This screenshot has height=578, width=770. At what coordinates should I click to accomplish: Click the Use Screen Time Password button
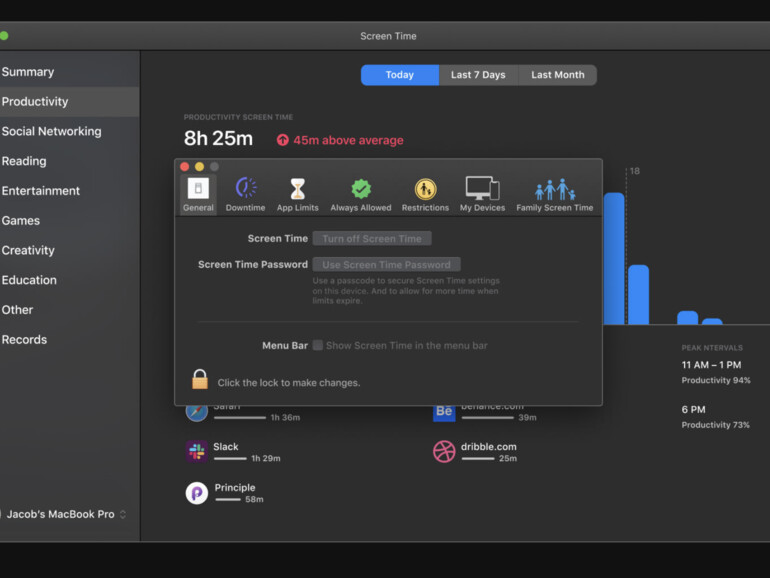386,265
